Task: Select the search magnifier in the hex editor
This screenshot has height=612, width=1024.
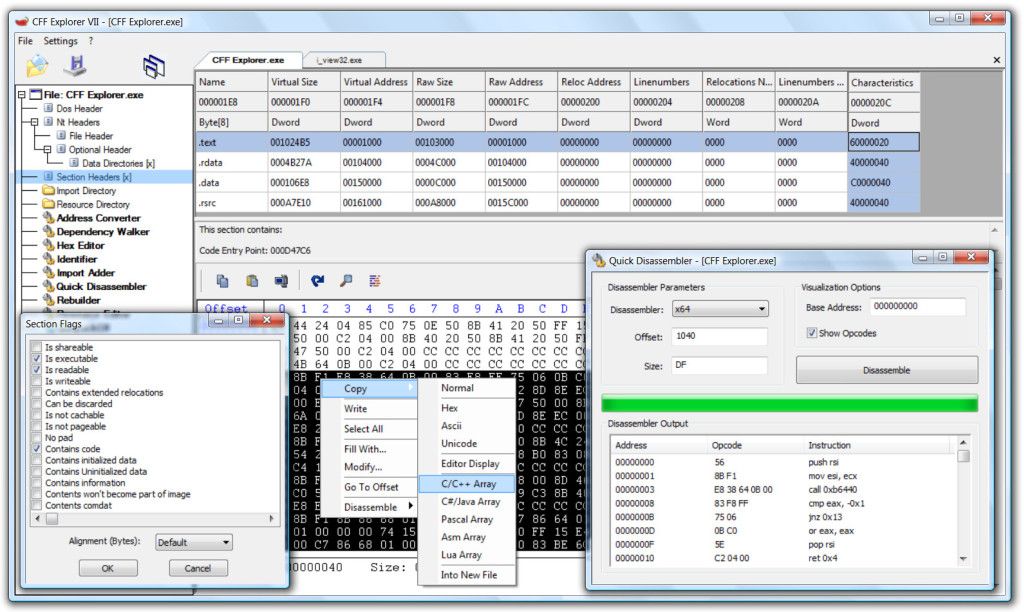Action: [344, 281]
